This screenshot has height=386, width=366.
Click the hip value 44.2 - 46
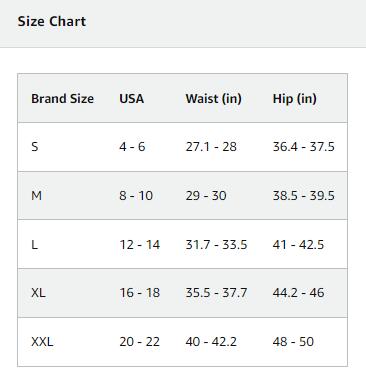[x=298, y=293]
